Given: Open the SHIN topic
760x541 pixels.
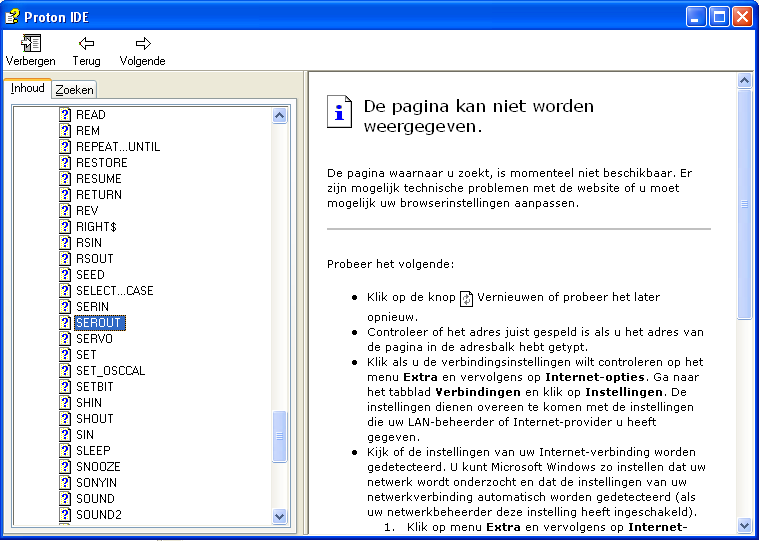Looking at the screenshot, I should pos(89,403).
